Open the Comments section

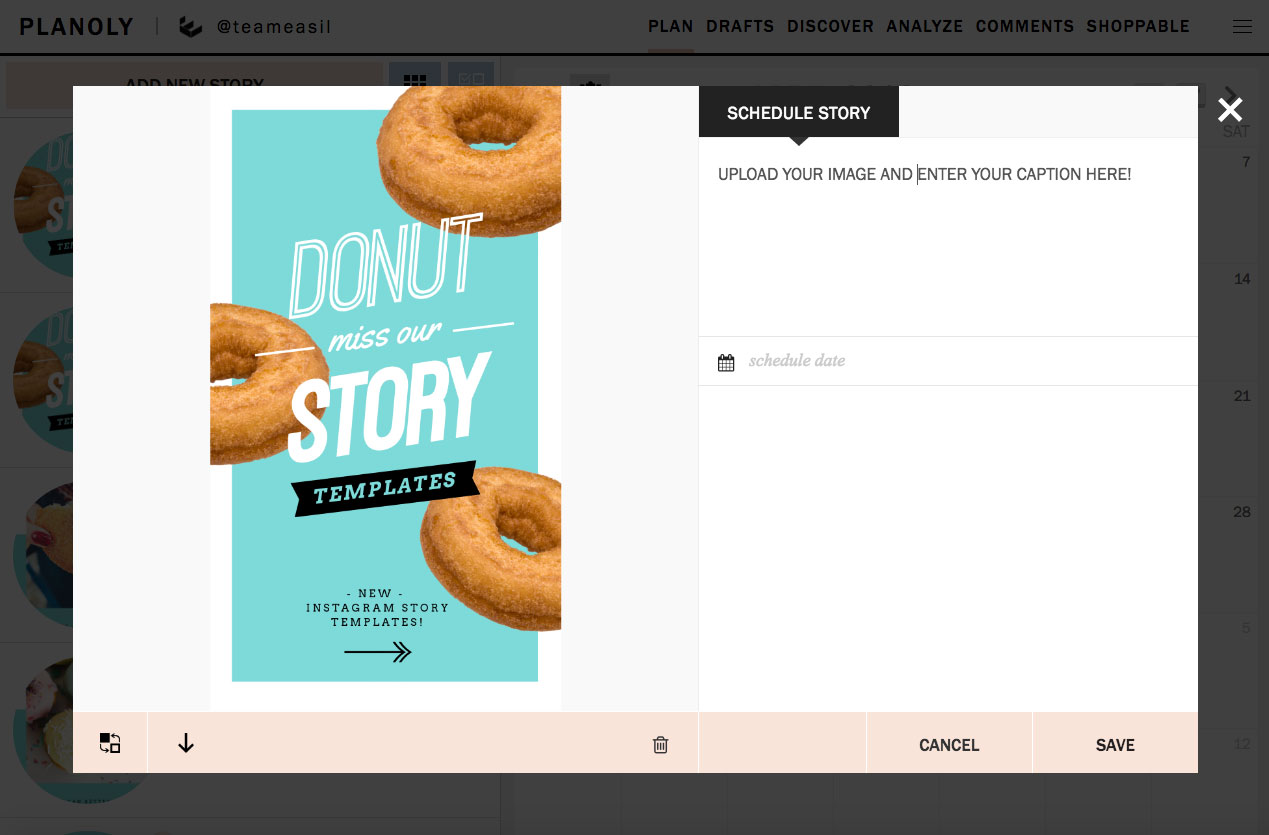click(x=1024, y=27)
